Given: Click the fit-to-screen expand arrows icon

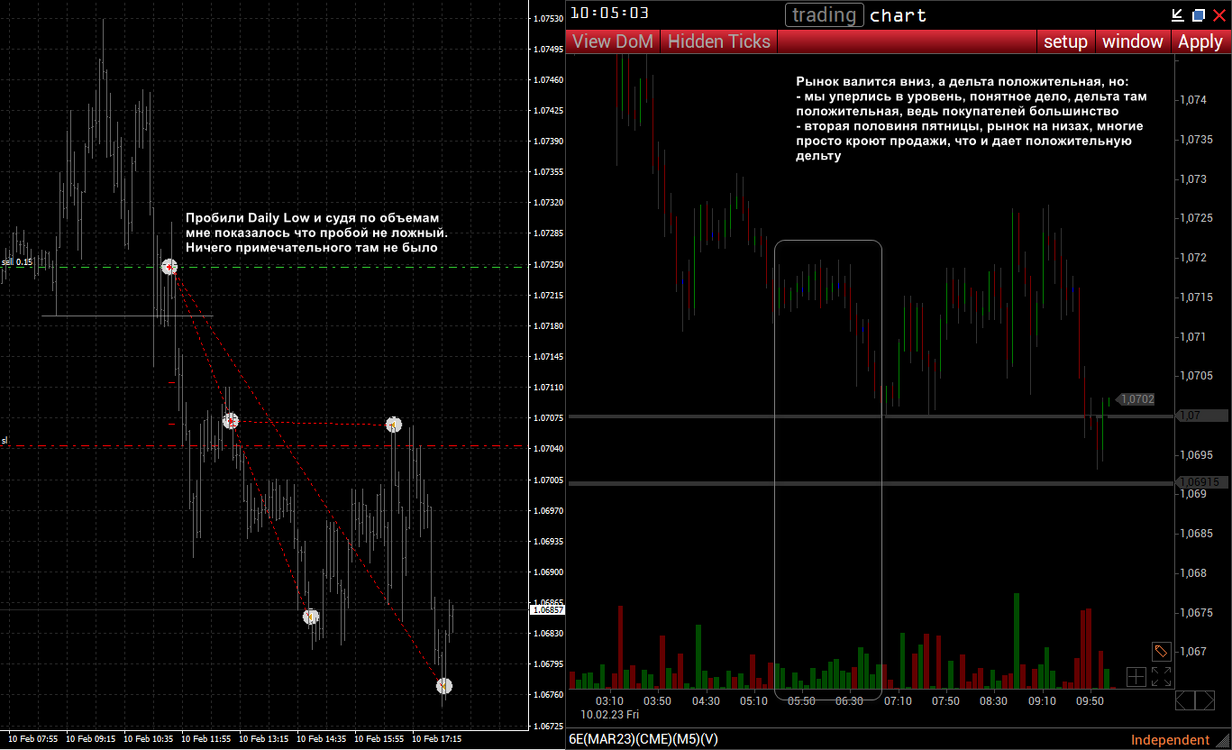Looking at the screenshot, I should pyautogui.click(x=1161, y=677).
